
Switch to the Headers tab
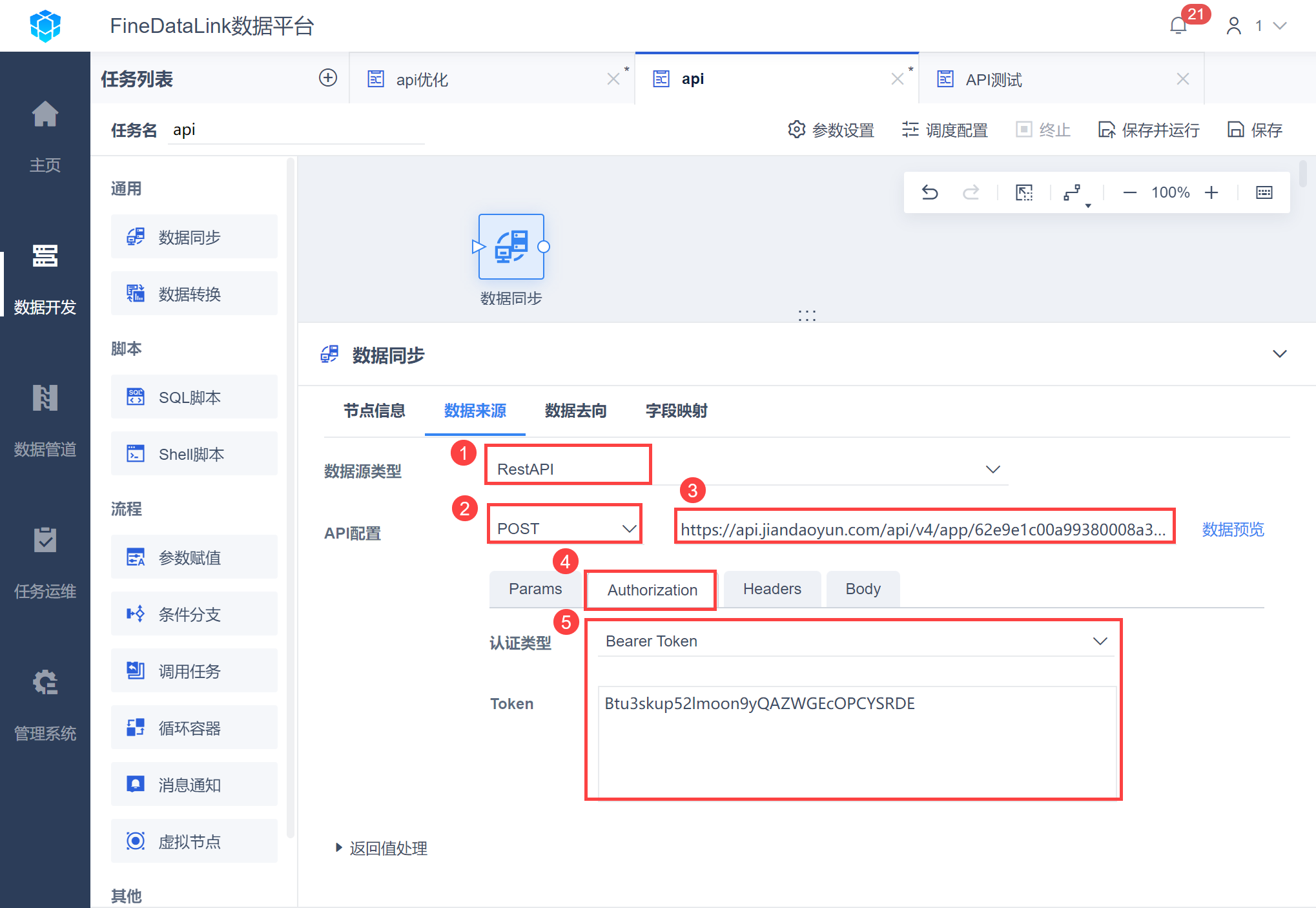point(772,589)
